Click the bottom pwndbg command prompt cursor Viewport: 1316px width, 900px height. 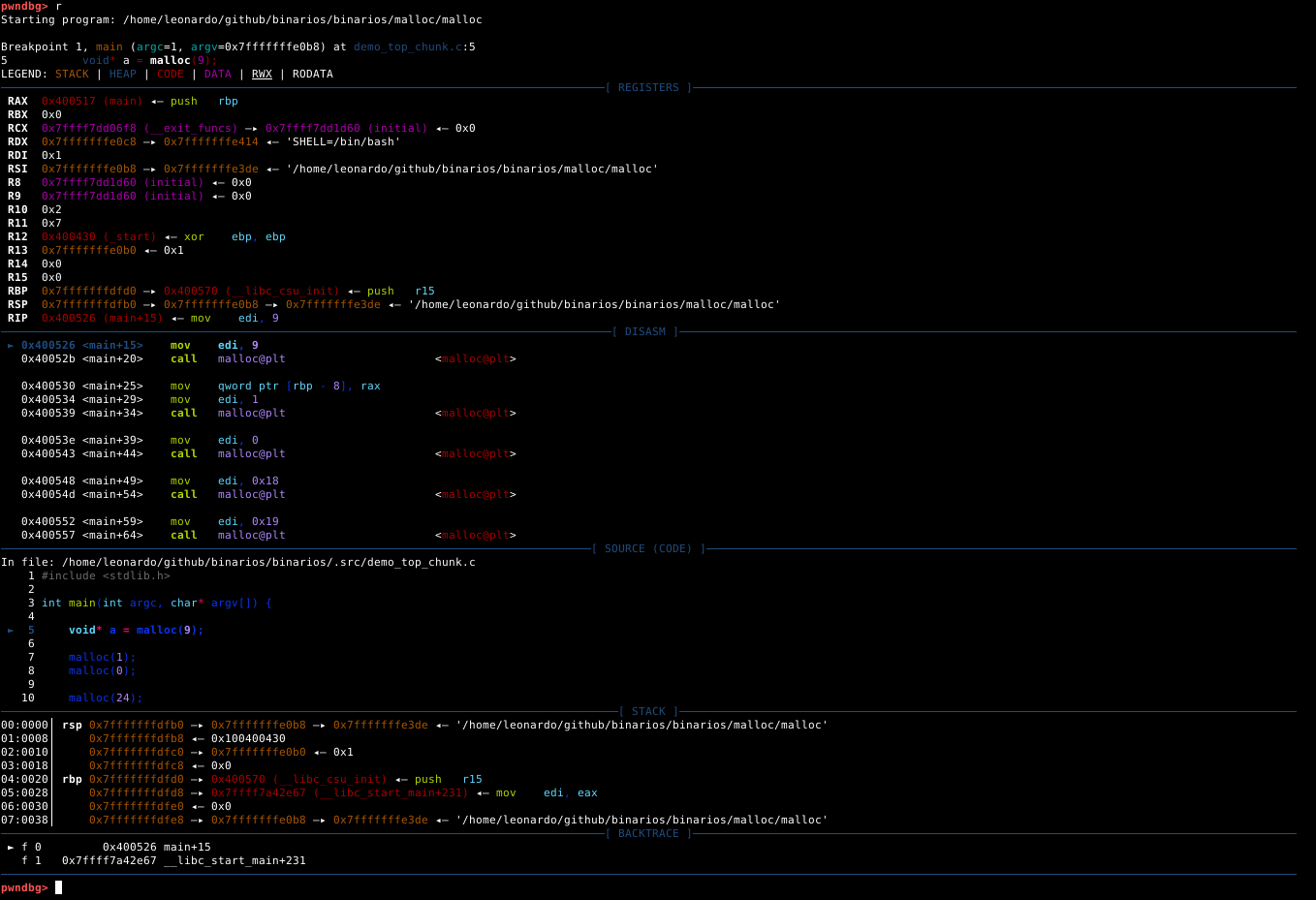coord(58,887)
